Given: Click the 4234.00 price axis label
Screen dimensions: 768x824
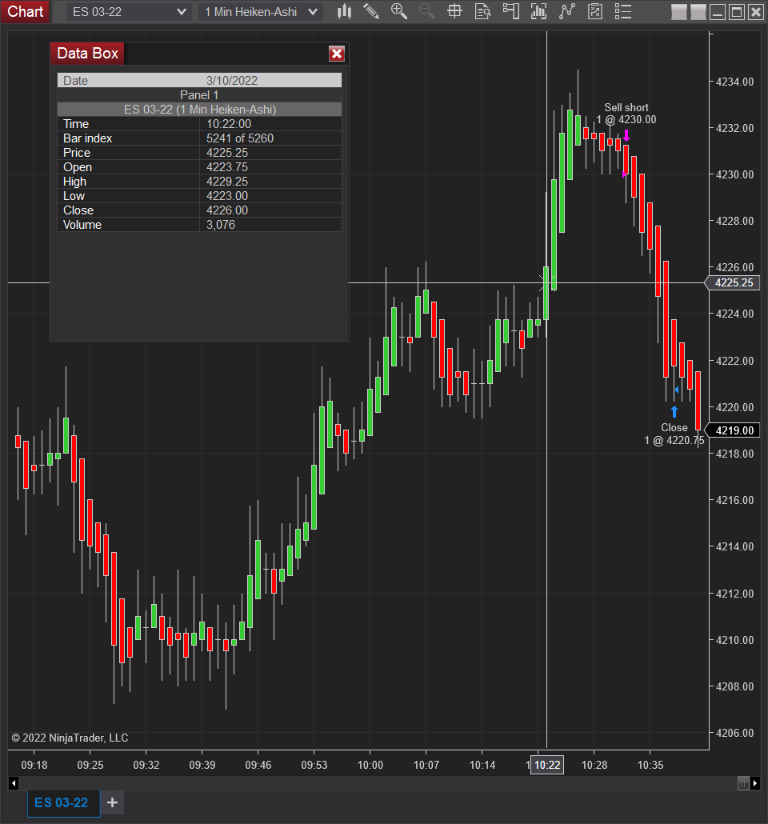Looking at the screenshot, I should click(735, 82).
